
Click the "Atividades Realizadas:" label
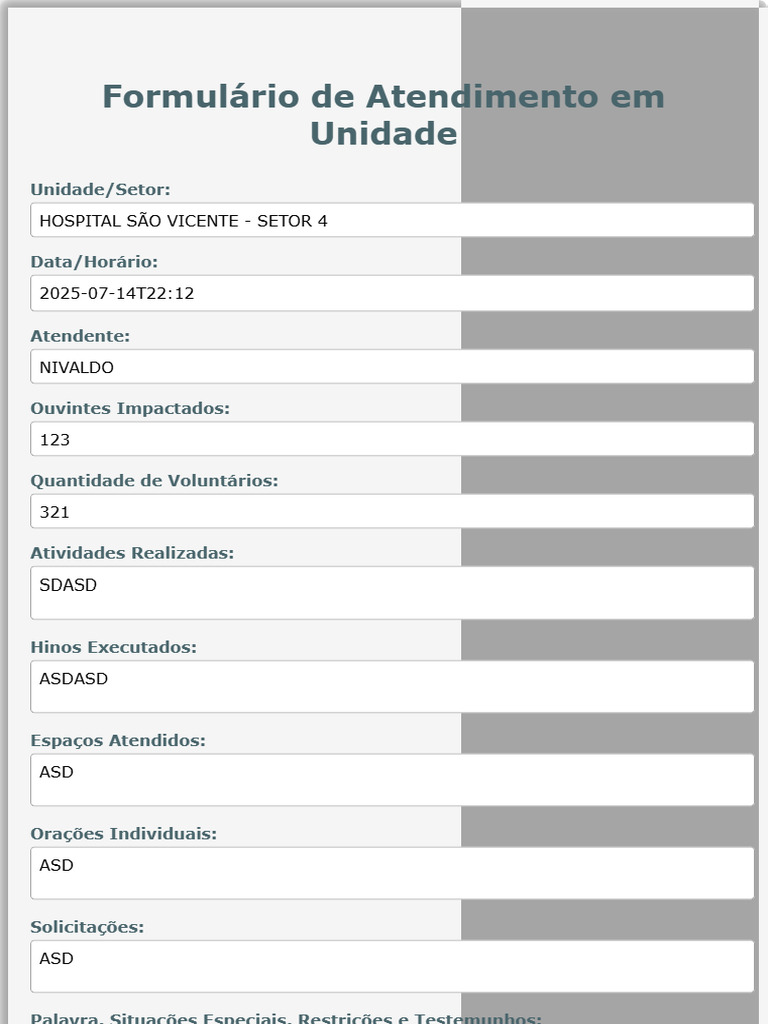(132, 553)
